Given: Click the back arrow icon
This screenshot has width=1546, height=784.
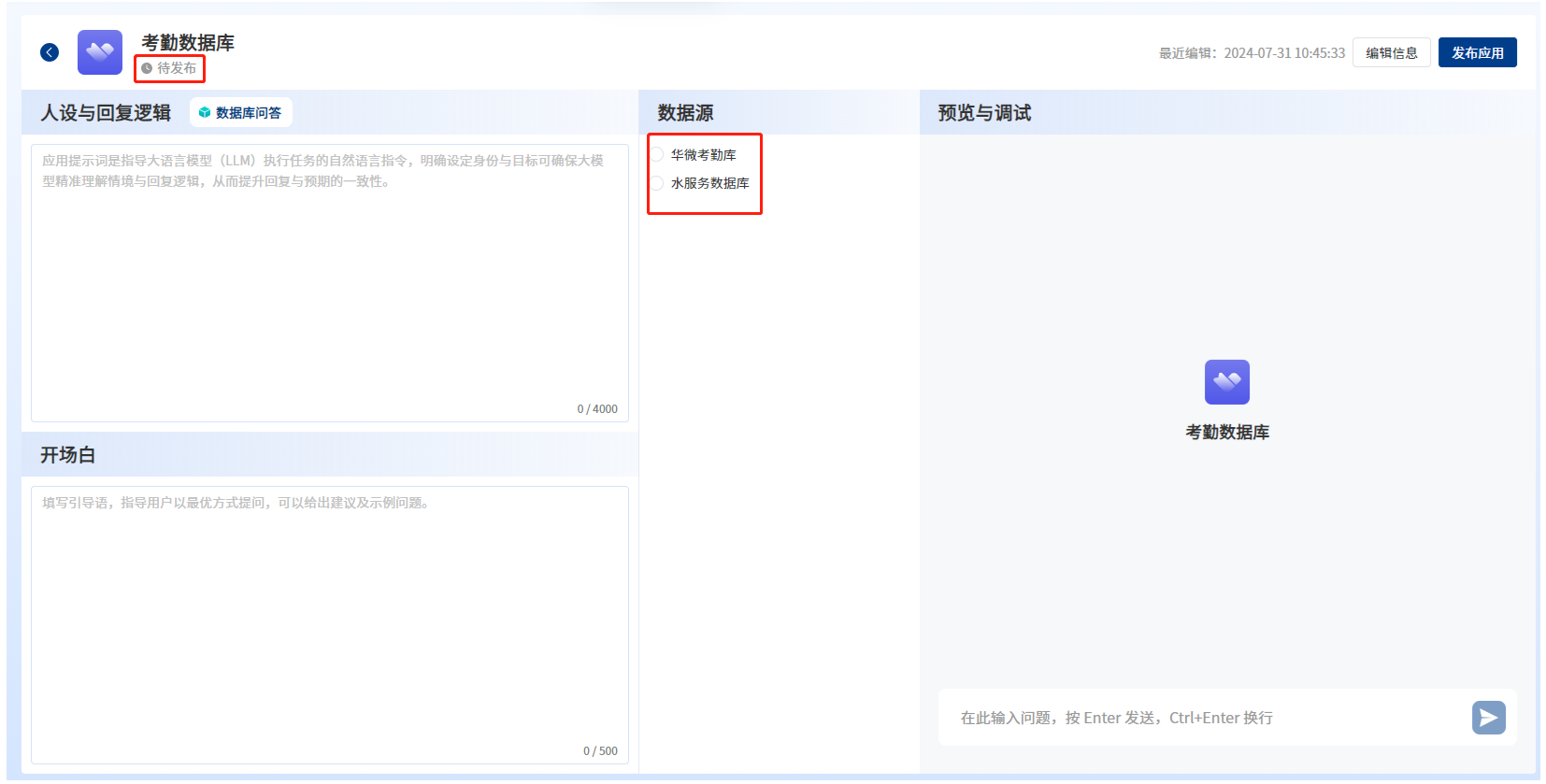Looking at the screenshot, I should pyautogui.click(x=50, y=52).
